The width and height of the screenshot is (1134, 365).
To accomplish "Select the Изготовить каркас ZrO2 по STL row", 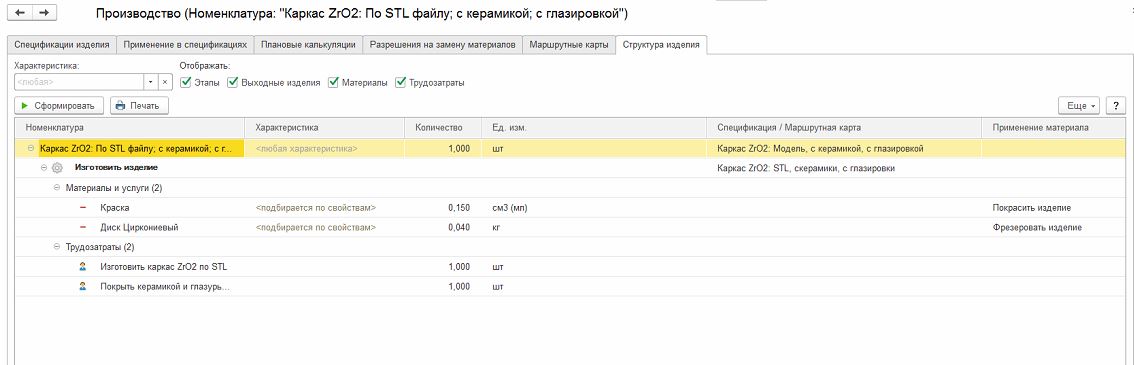I will tap(571, 267).
